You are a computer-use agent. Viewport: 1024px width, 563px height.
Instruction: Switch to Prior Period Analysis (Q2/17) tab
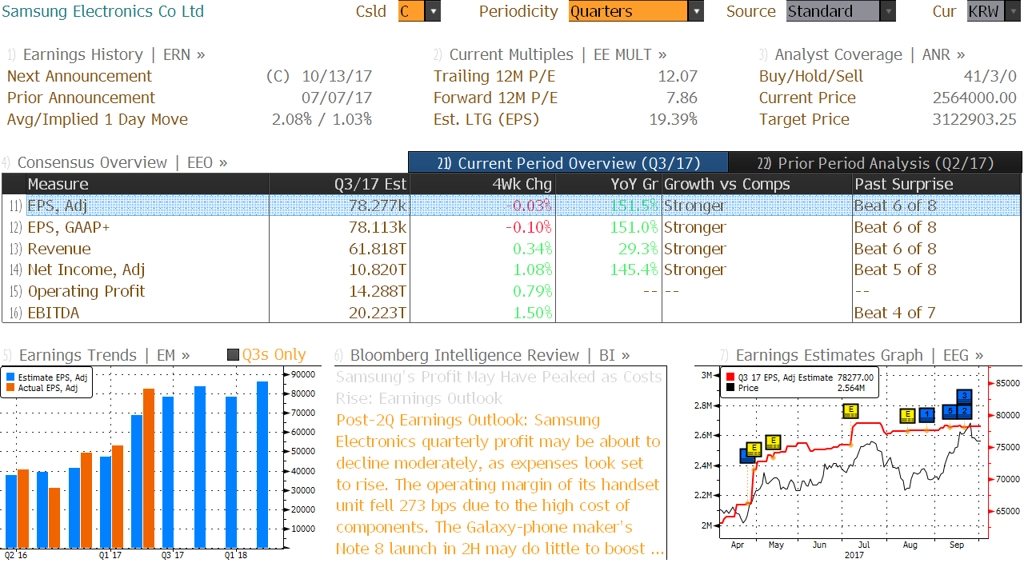[875, 163]
